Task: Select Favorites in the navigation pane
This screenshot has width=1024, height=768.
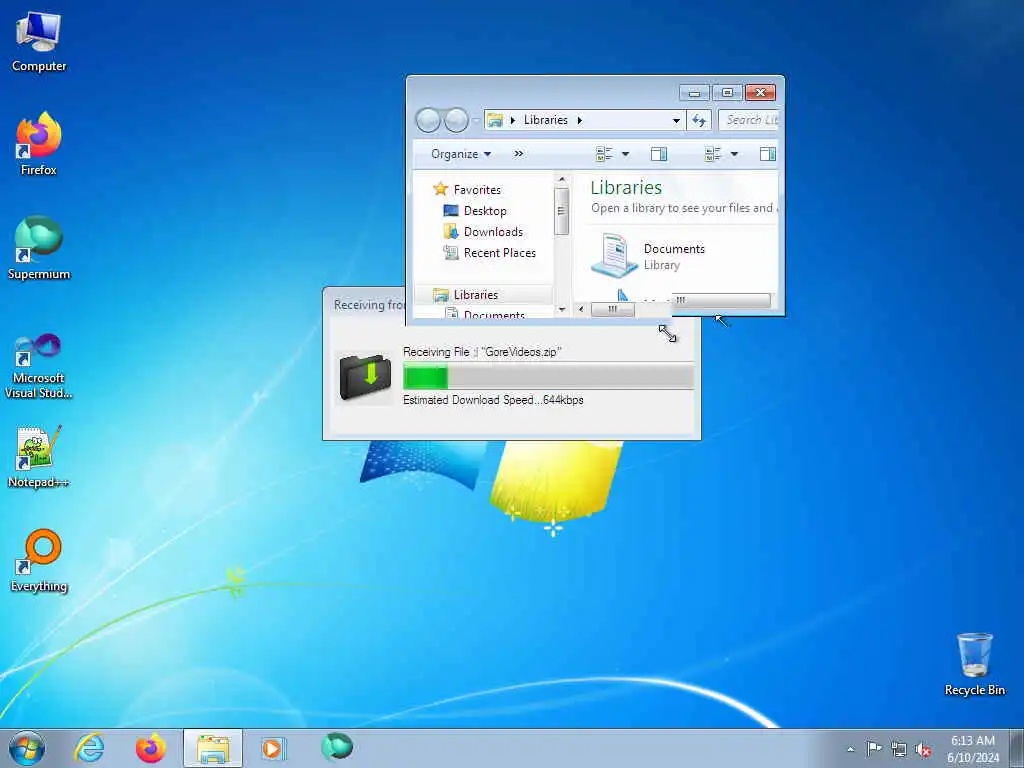Action: click(x=477, y=189)
